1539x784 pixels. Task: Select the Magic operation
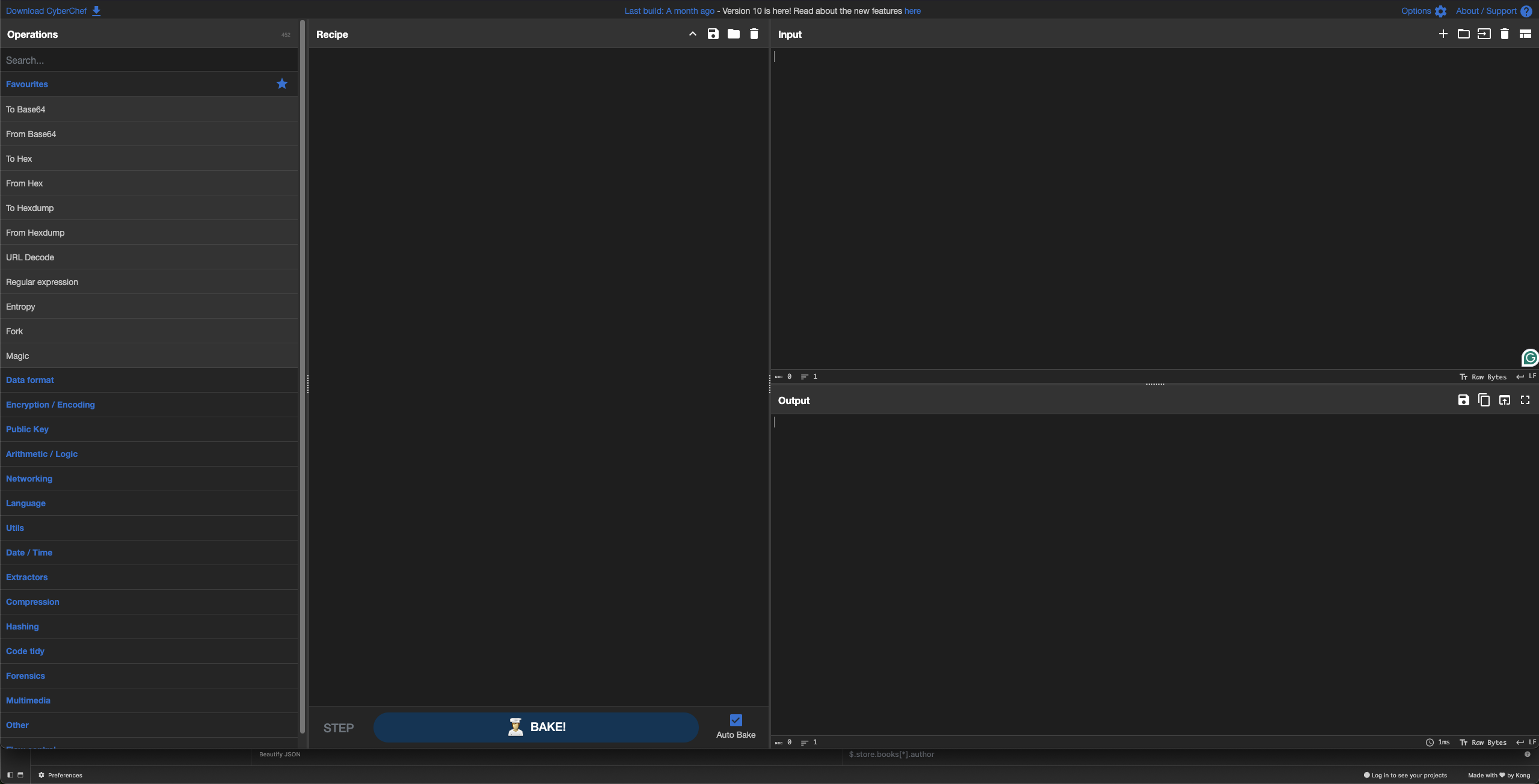coord(149,356)
